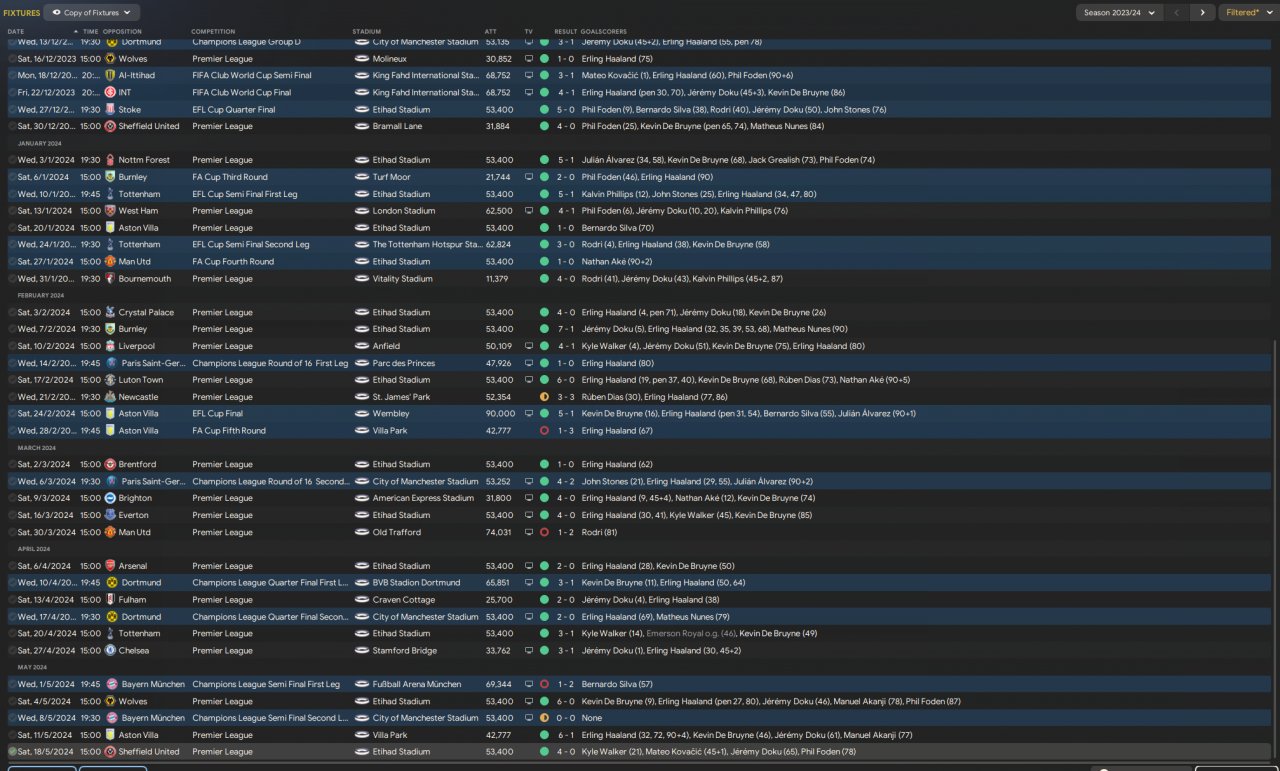Viewport: 1280px width, 771px height.
Task: Select the Bournemouth club badge
Action: 110,279
